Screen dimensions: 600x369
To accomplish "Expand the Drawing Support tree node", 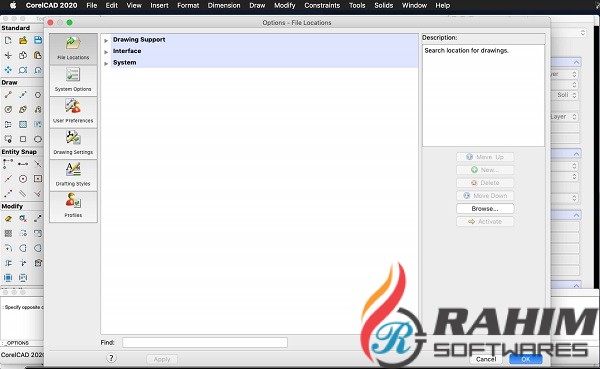I will click(x=106, y=40).
